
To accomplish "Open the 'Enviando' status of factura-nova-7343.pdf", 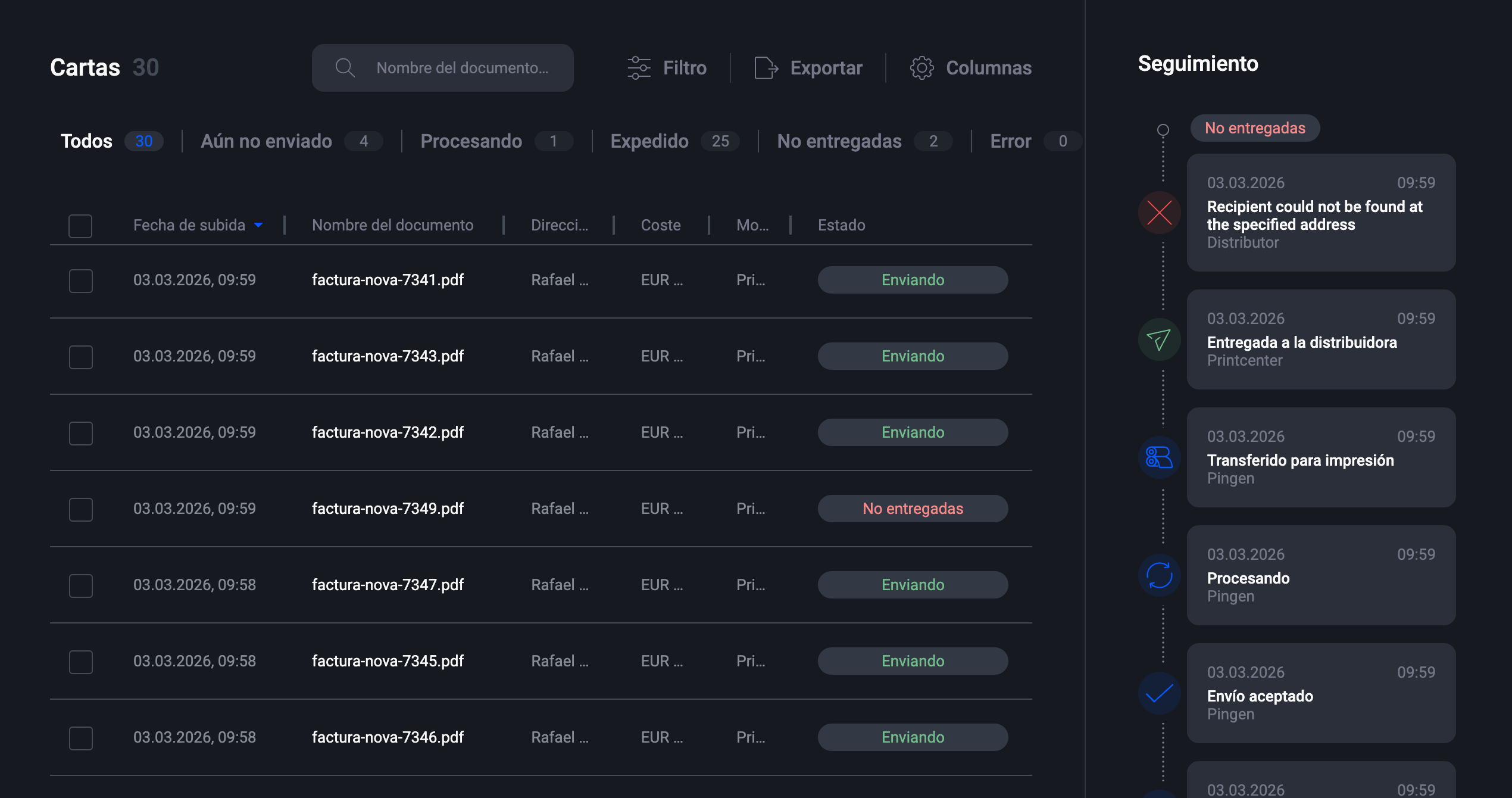I will 913,356.
